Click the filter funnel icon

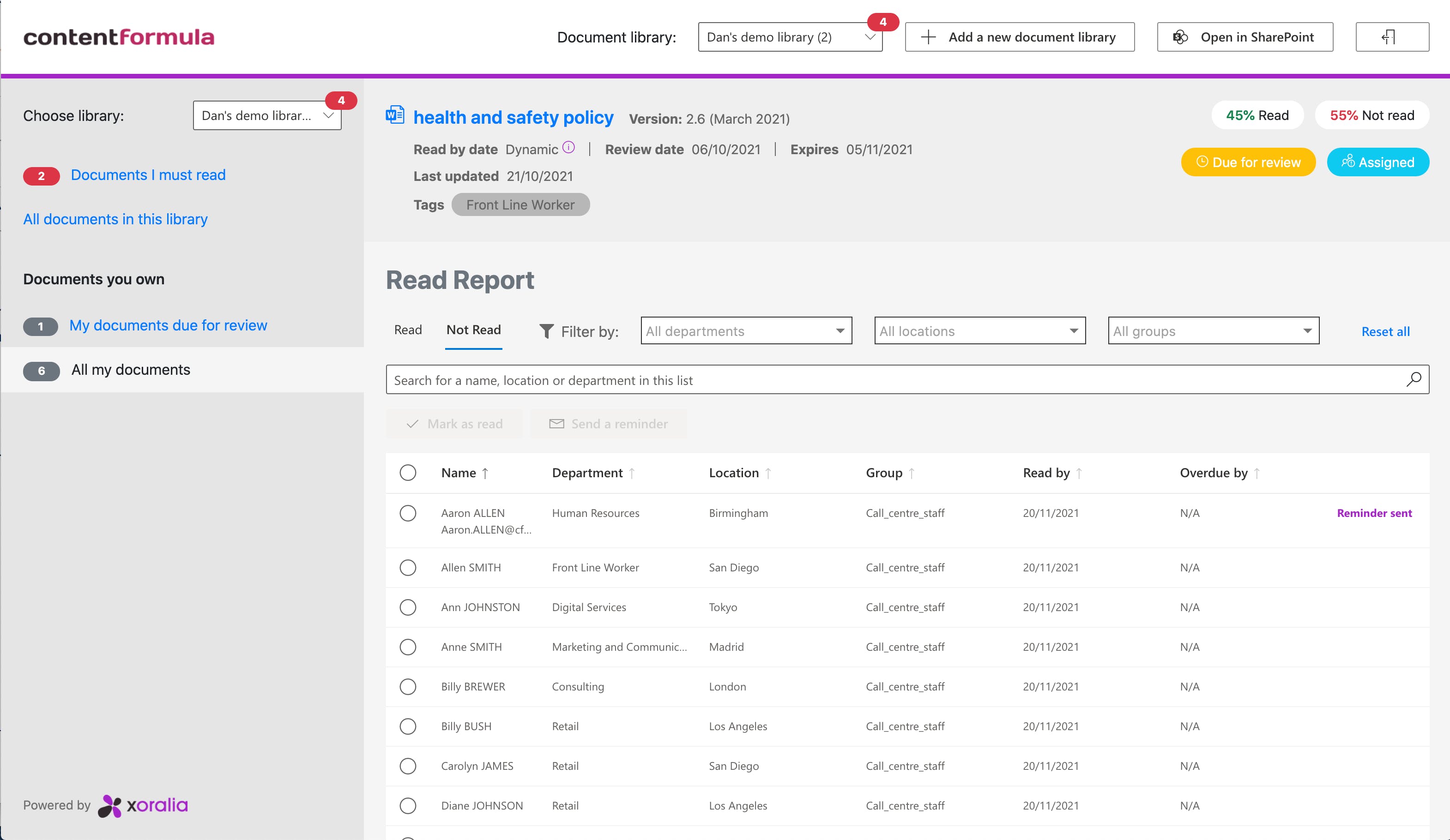pyautogui.click(x=546, y=331)
